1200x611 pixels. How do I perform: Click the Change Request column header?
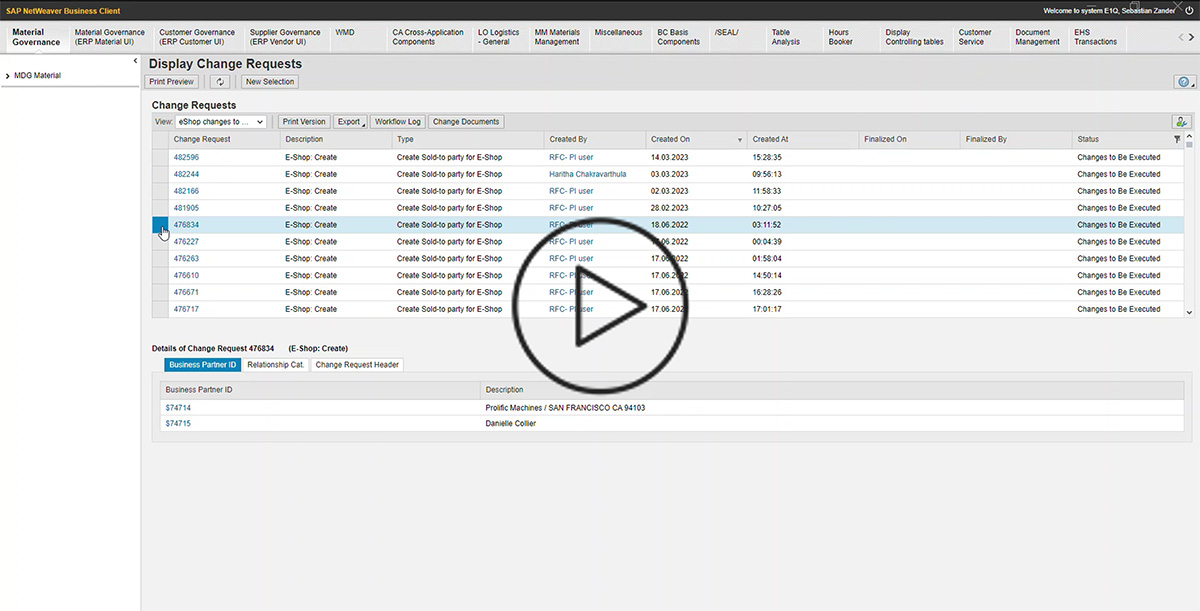click(x=224, y=140)
